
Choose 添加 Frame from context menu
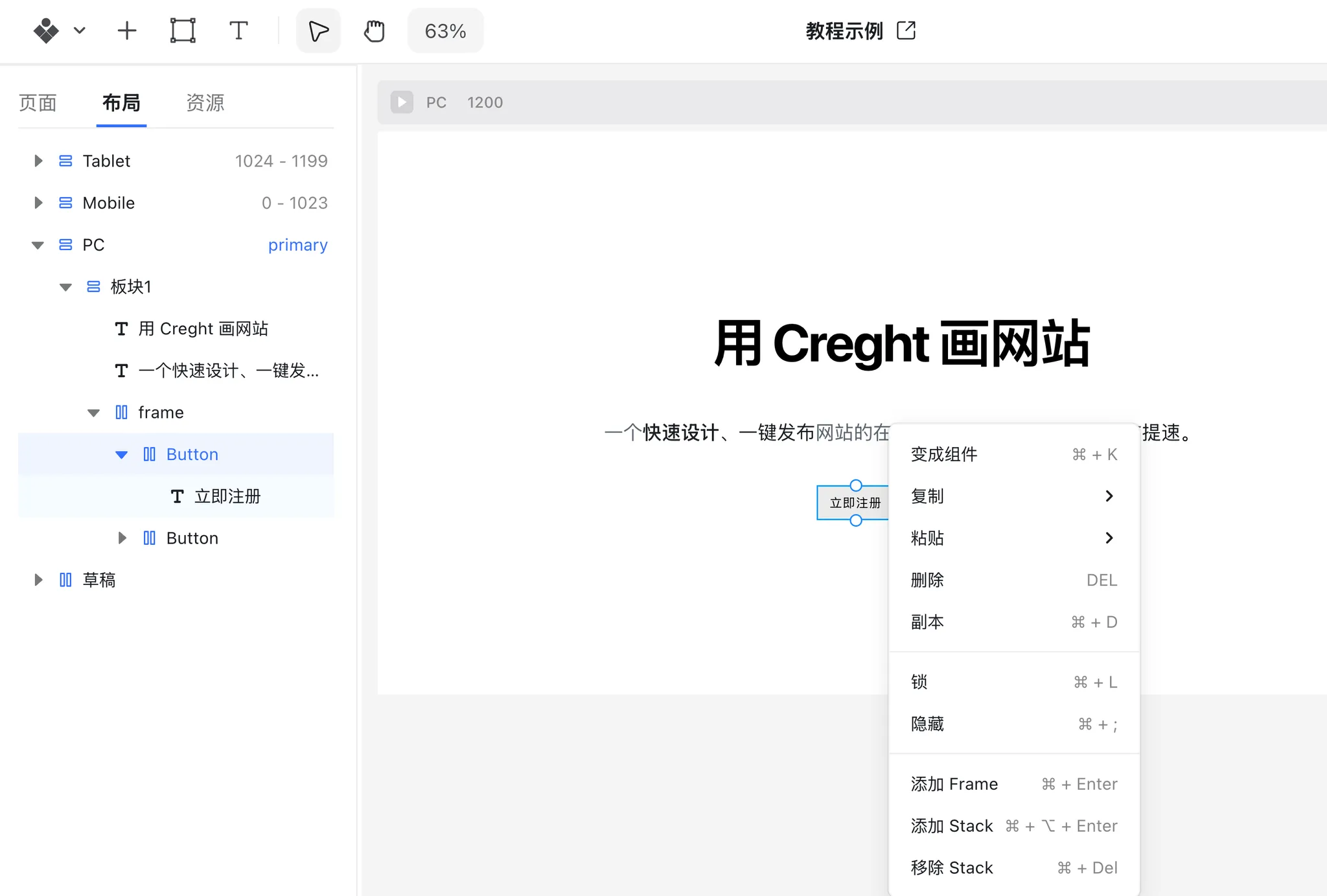tap(1014, 784)
